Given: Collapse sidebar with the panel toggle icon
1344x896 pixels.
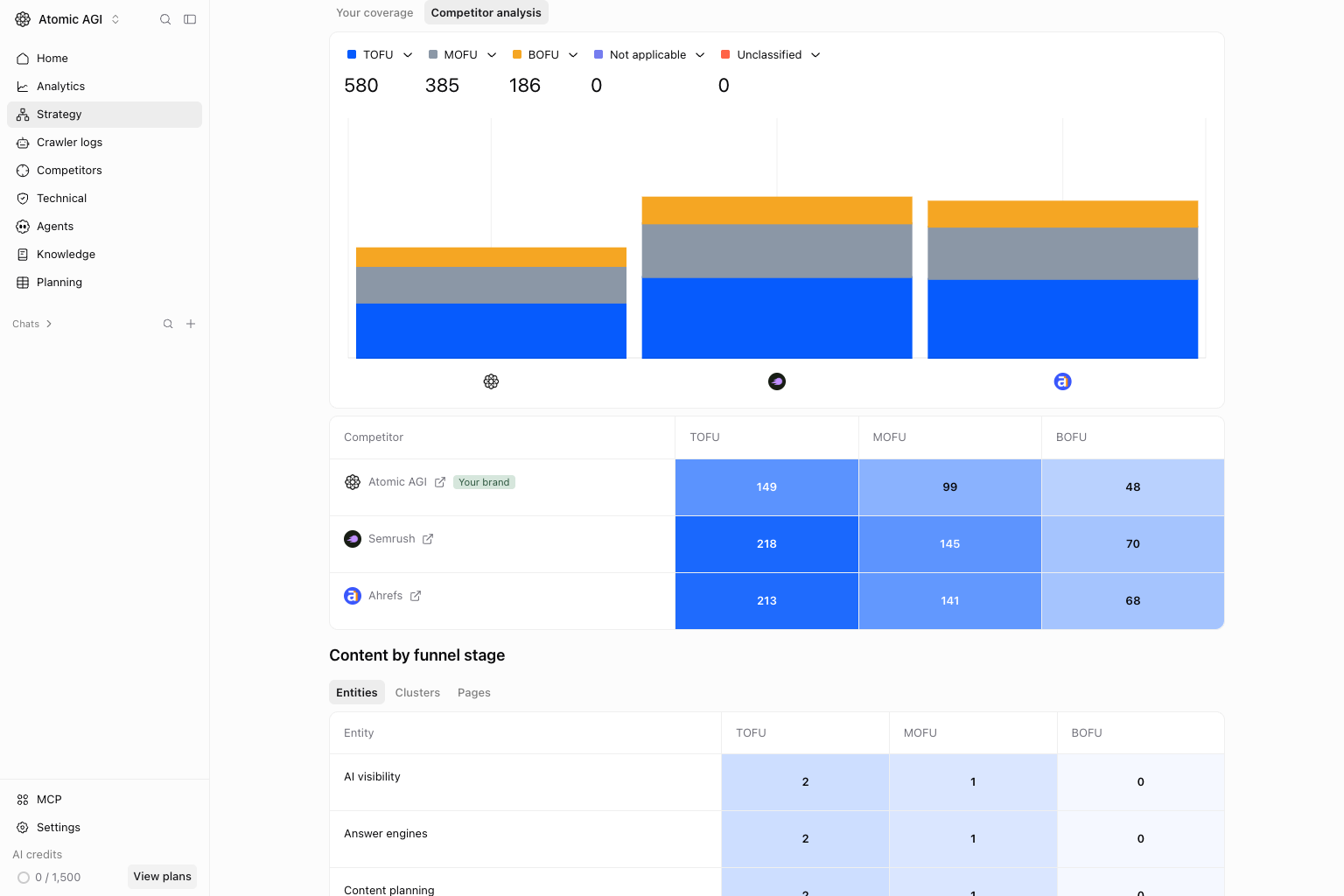Looking at the screenshot, I should [x=190, y=19].
